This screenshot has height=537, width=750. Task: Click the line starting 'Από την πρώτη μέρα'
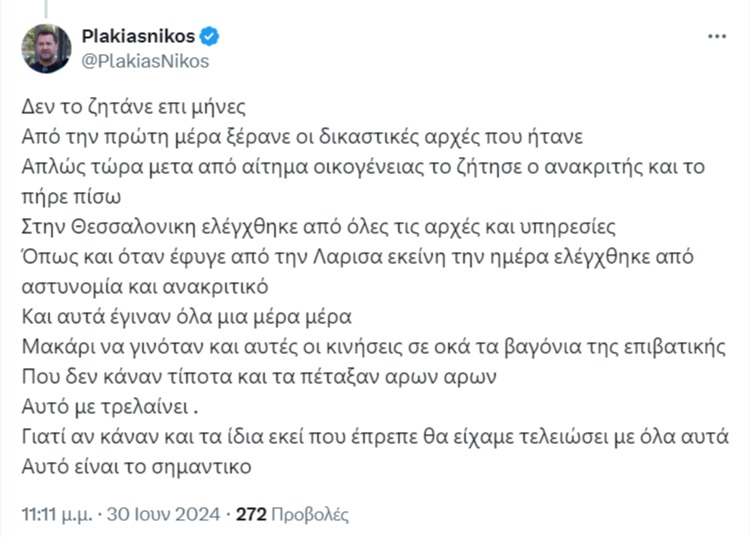click(x=302, y=137)
